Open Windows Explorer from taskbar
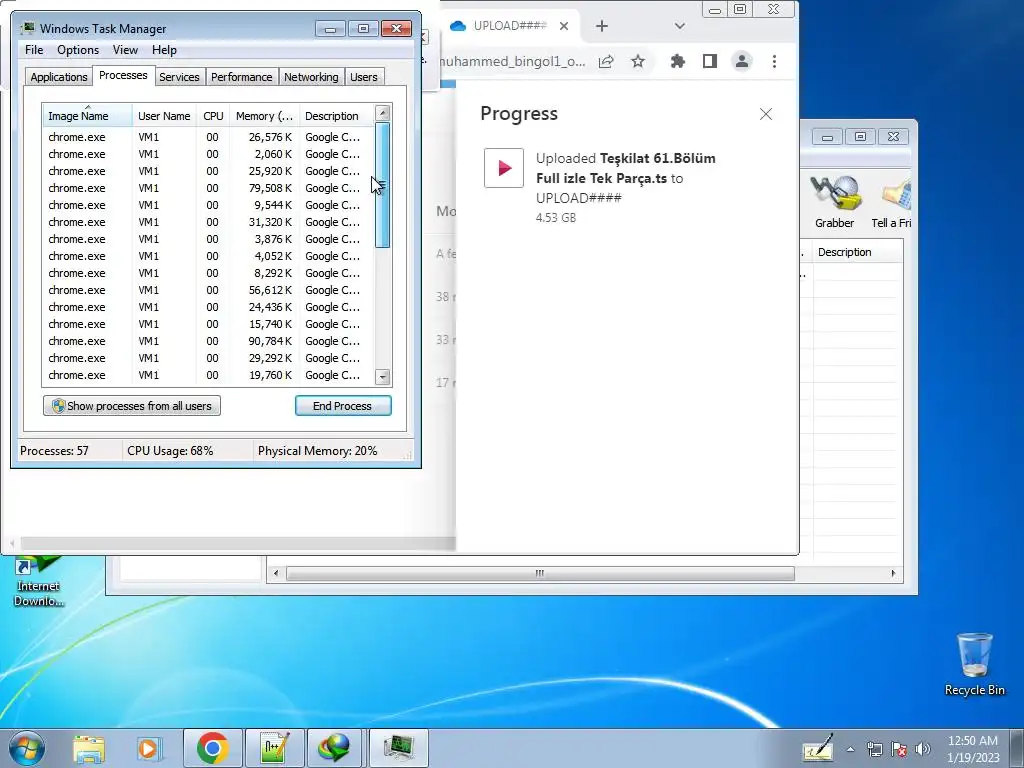The height and width of the screenshot is (768, 1024). tap(89, 748)
